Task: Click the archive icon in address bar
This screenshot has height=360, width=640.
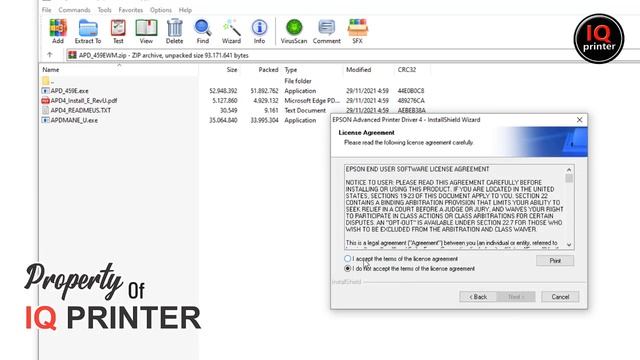Action: point(72,55)
